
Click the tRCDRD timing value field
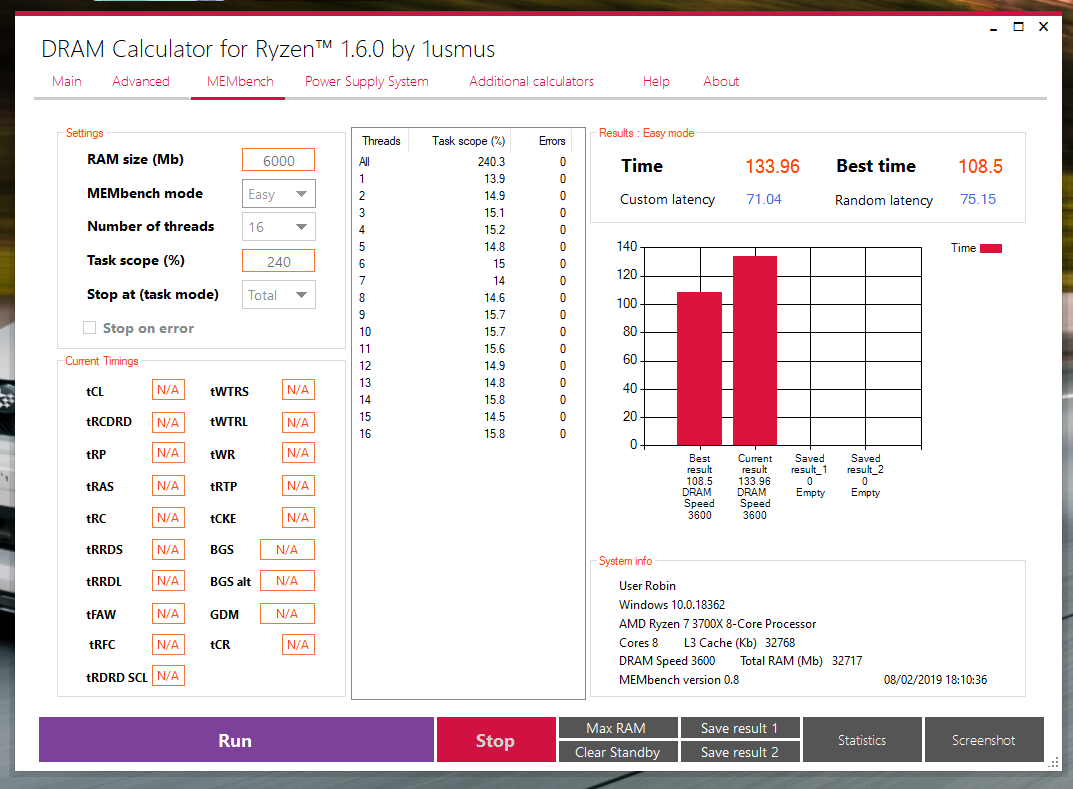(168, 422)
